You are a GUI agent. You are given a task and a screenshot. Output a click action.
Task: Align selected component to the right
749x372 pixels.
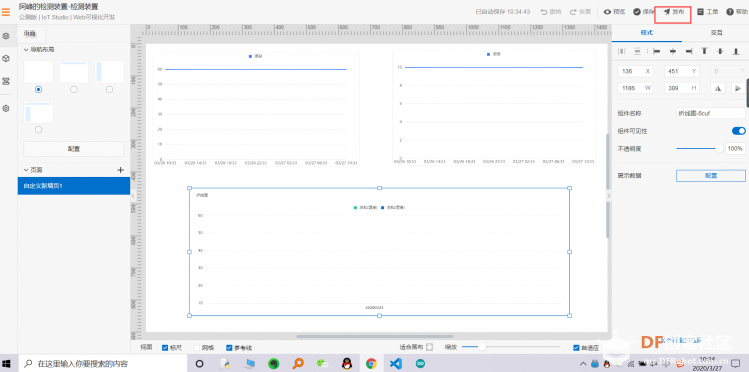pos(688,51)
